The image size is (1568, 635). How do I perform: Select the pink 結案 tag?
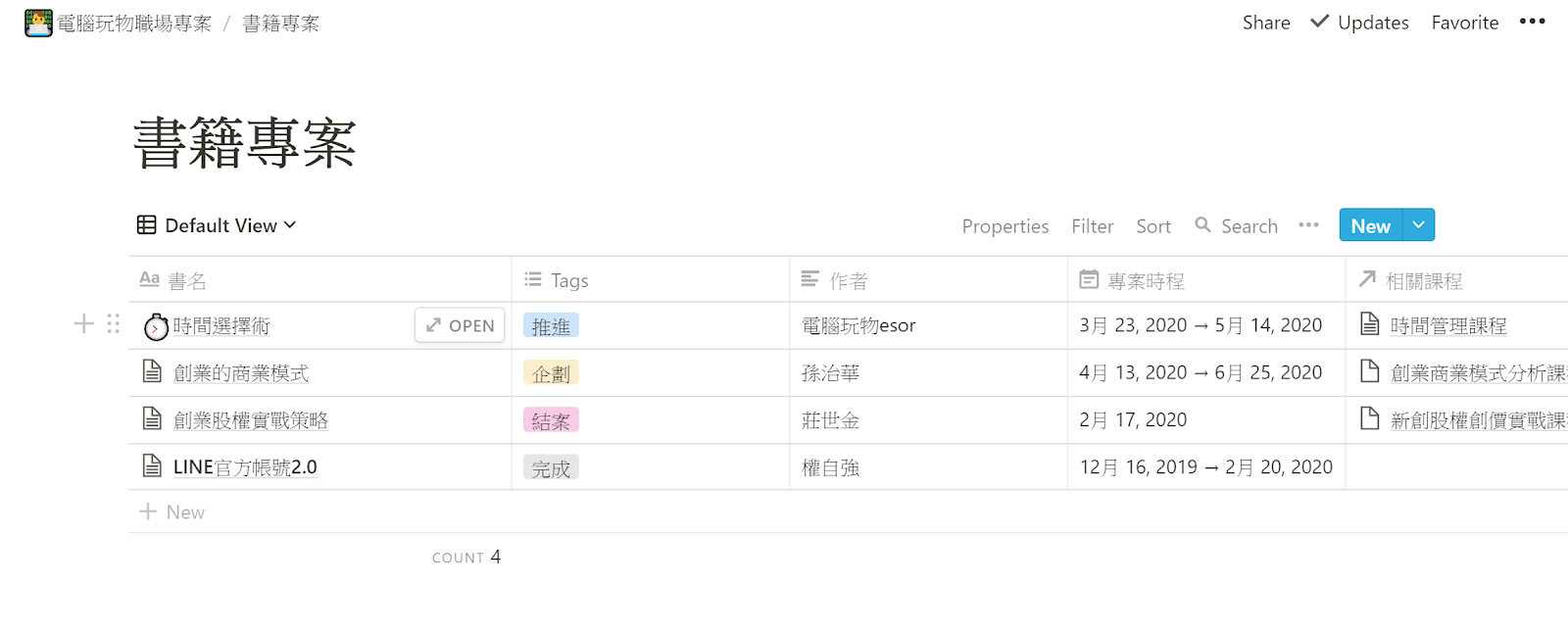tap(551, 420)
